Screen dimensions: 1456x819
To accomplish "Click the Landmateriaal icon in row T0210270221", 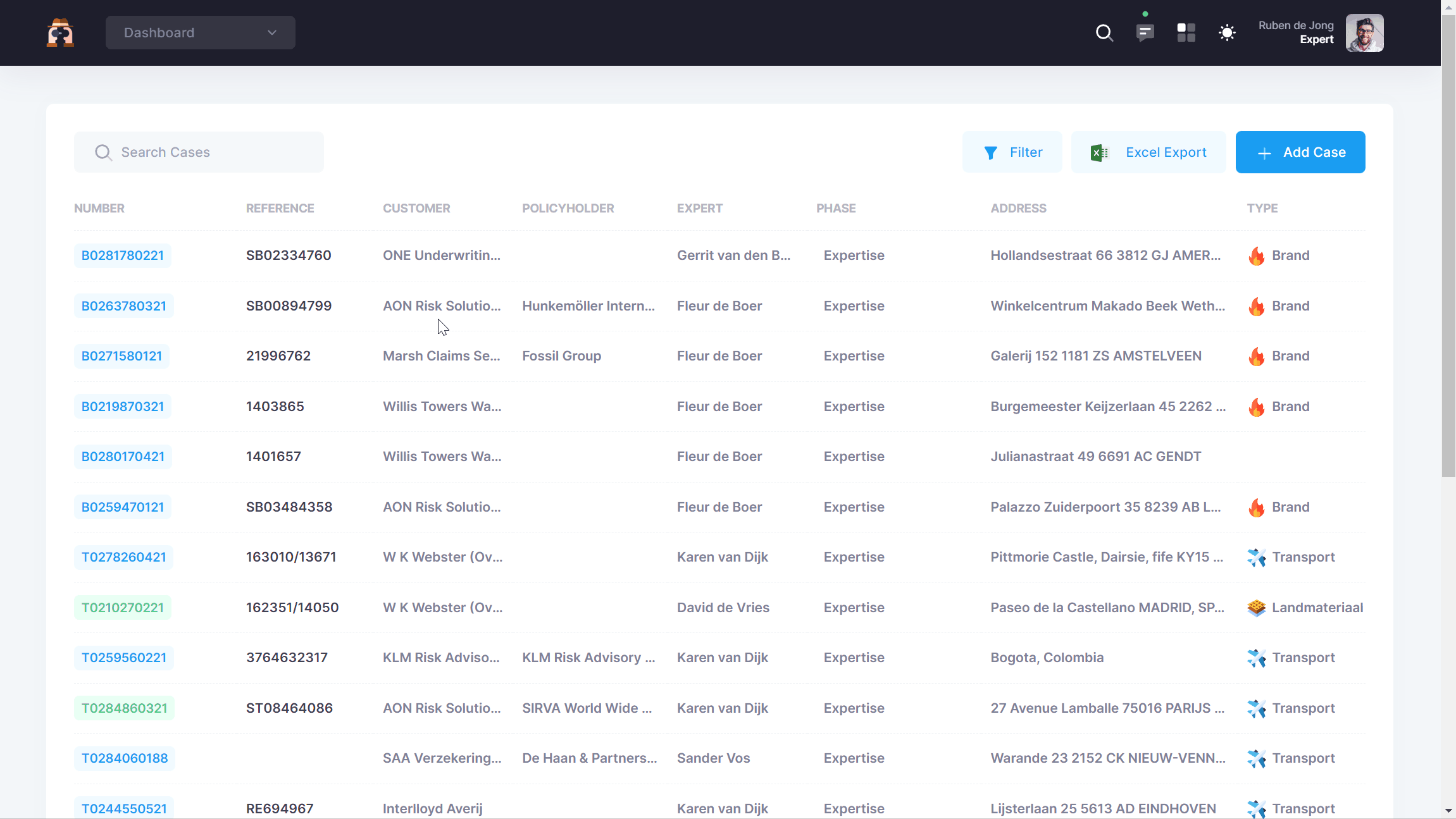I will pyautogui.click(x=1257, y=608).
